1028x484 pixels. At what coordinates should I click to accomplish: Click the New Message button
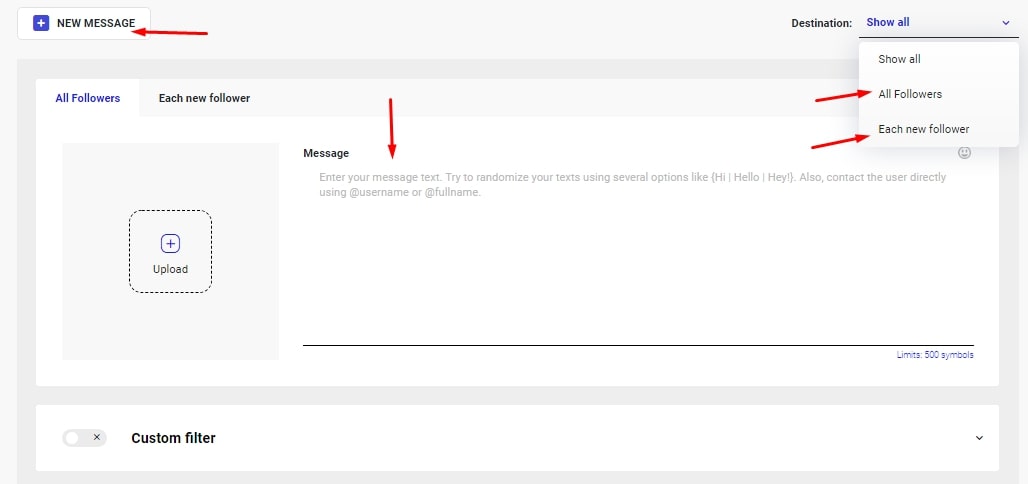point(84,24)
